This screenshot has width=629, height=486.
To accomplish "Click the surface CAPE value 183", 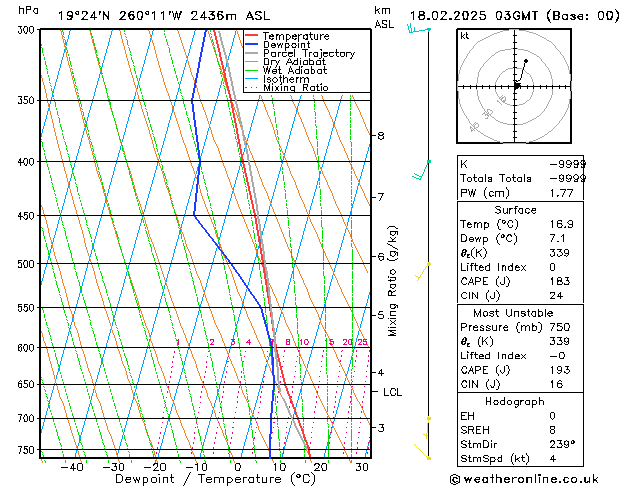I will (x=560, y=281).
